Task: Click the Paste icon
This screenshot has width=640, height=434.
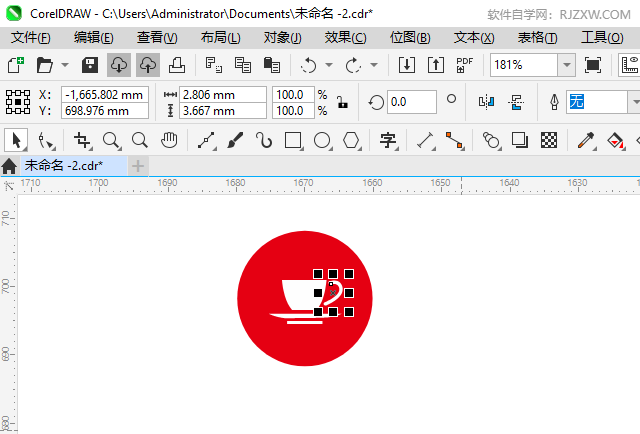Action: (272, 65)
